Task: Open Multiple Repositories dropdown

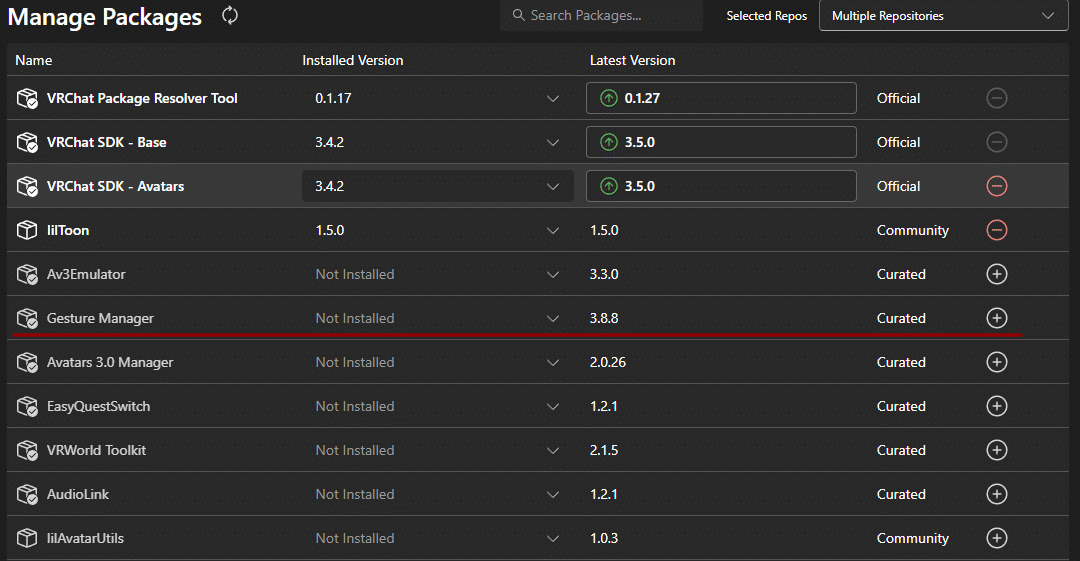Action: (944, 16)
